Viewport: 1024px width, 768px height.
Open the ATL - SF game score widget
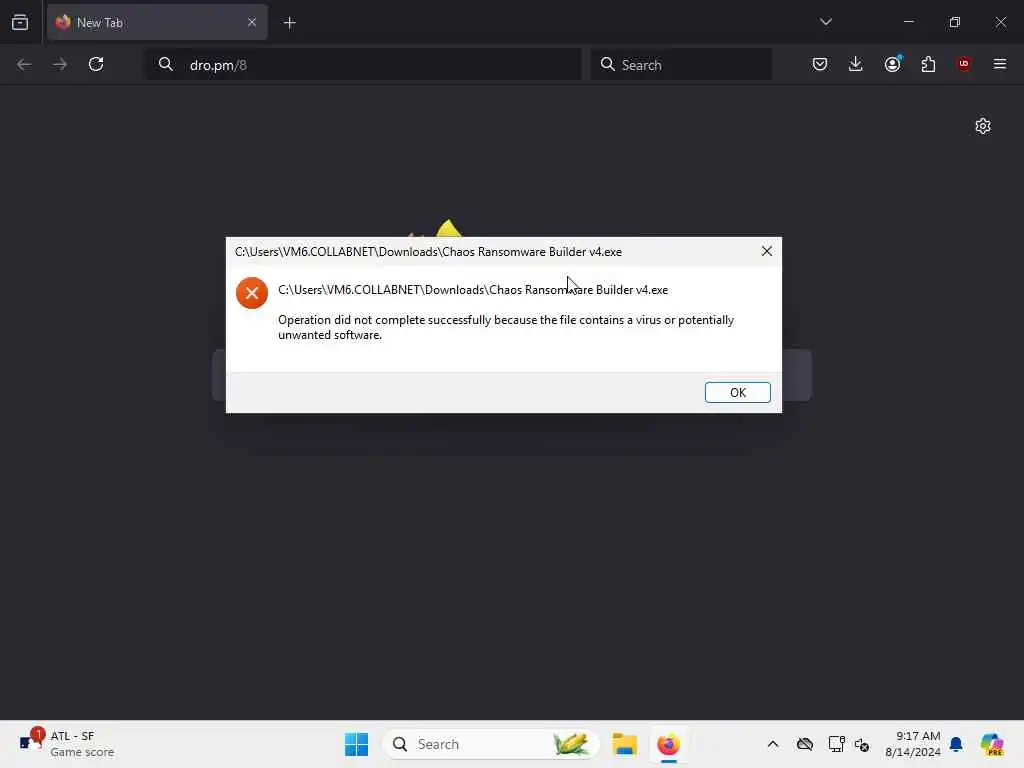coord(67,744)
